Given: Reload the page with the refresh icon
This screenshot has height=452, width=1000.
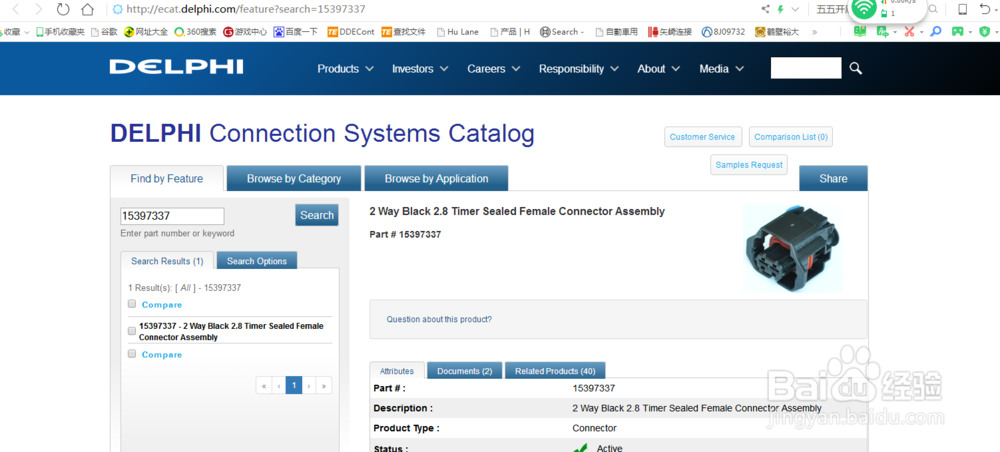Looking at the screenshot, I should 62,9.
